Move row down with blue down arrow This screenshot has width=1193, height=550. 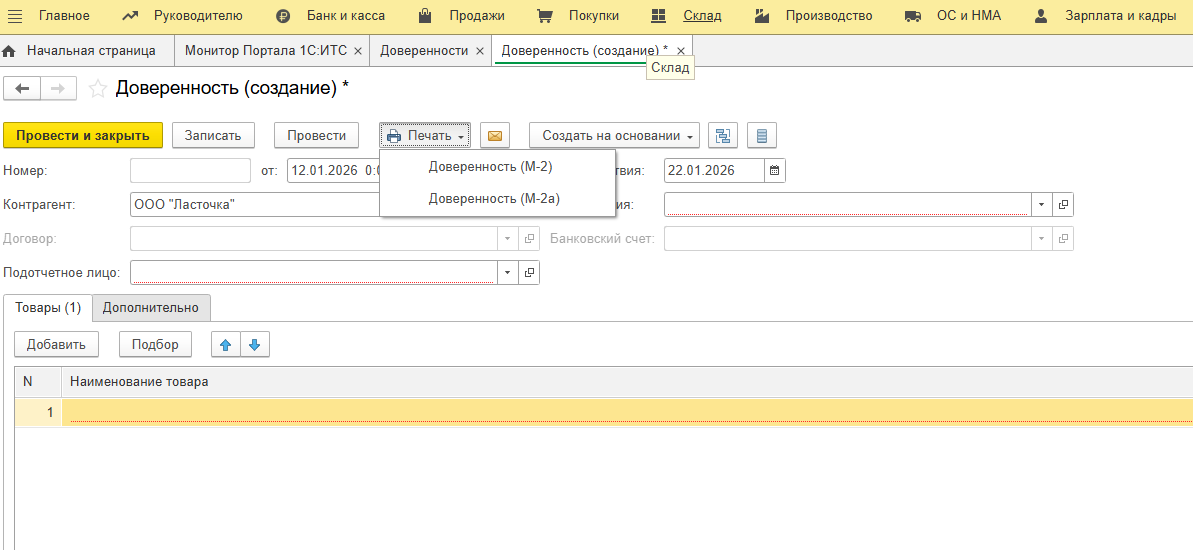(x=254, y=345)
